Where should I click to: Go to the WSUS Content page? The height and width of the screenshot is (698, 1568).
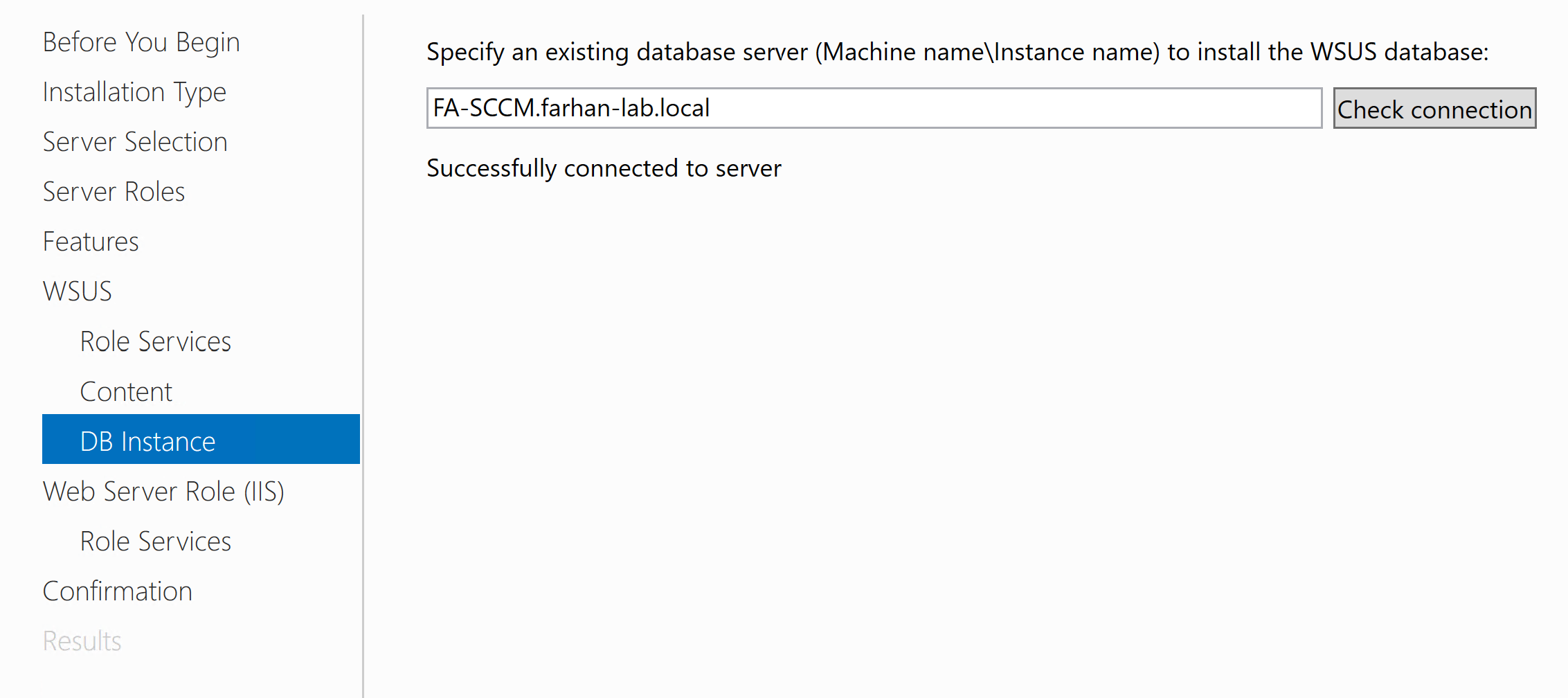point(126,392)
